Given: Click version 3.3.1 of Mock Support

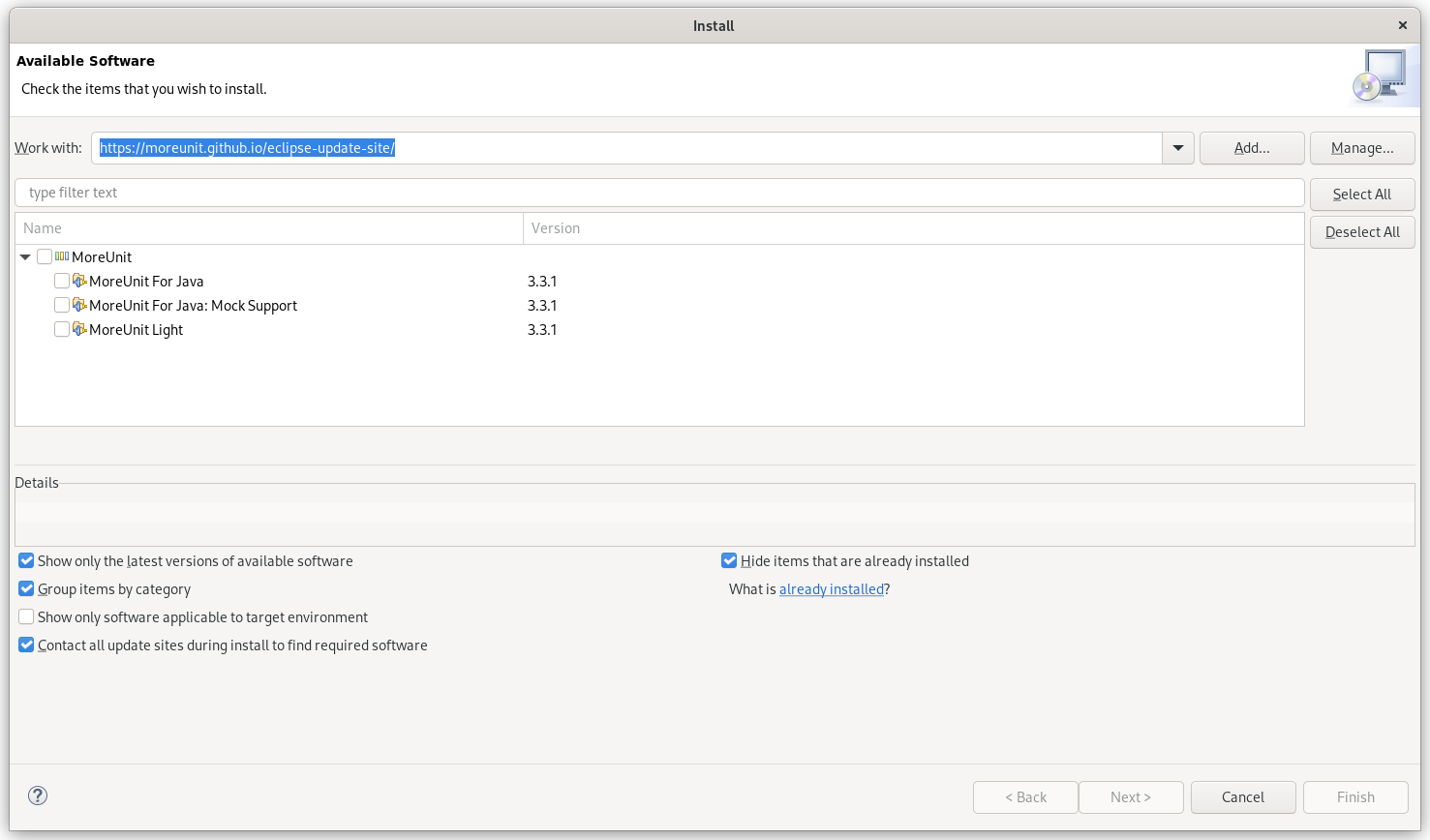Looking at the screenshot, I should tap(542, 305).
